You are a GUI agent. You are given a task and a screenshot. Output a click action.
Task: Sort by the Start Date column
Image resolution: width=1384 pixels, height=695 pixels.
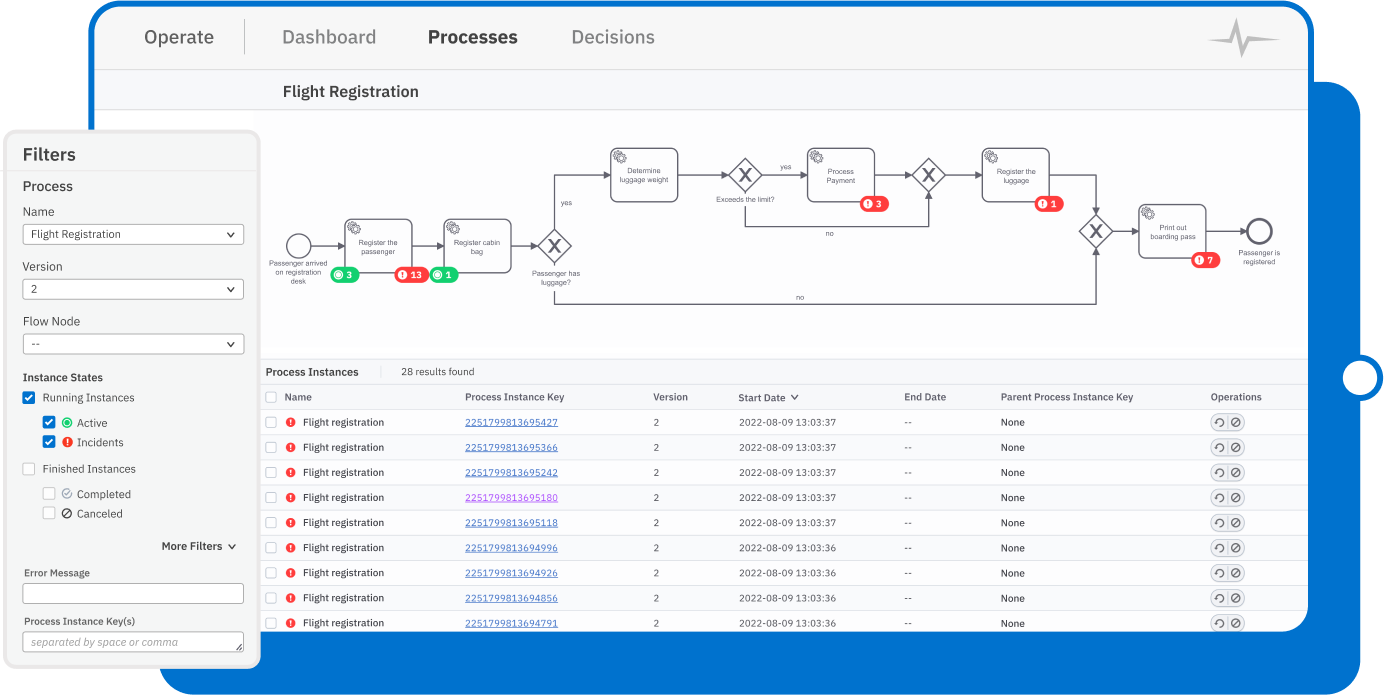768,398
